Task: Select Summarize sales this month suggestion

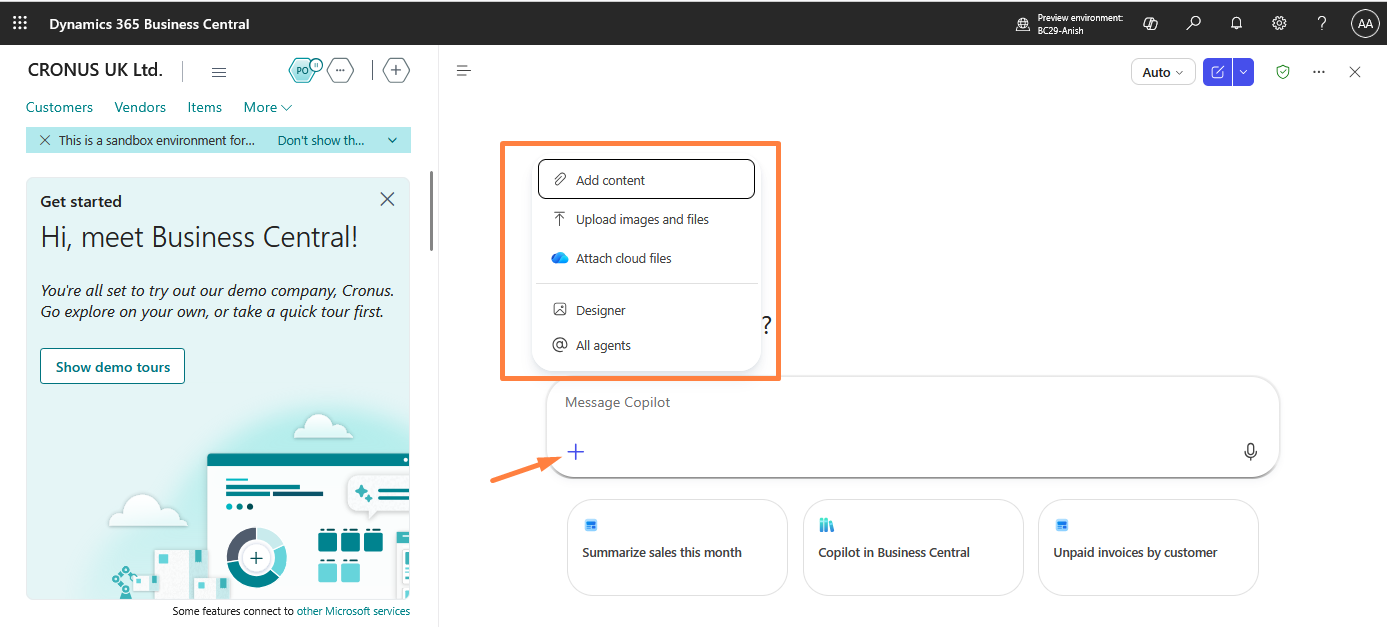Action: [677, 547]
